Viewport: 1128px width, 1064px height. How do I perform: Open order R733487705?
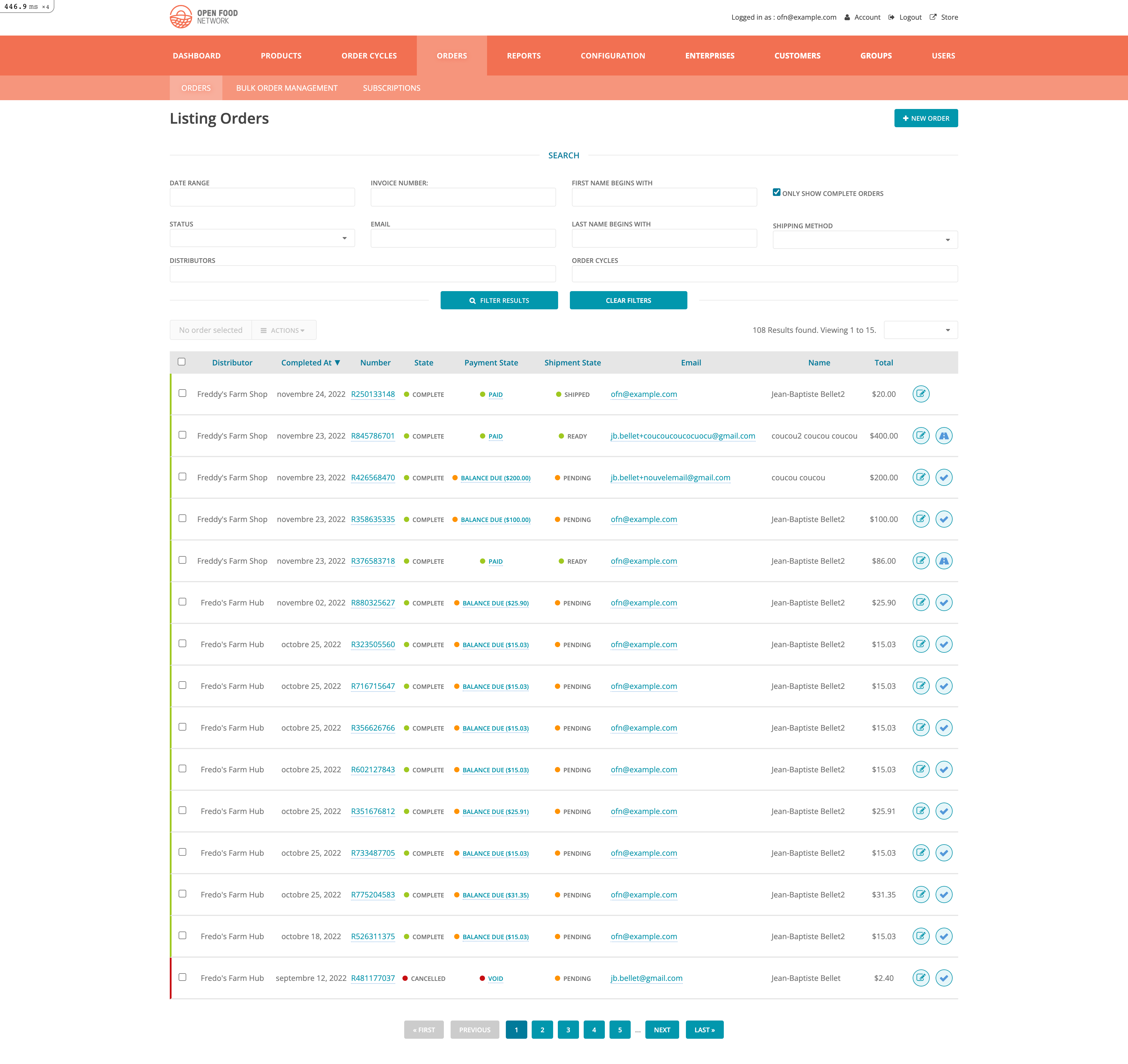[x=373, y=853]
